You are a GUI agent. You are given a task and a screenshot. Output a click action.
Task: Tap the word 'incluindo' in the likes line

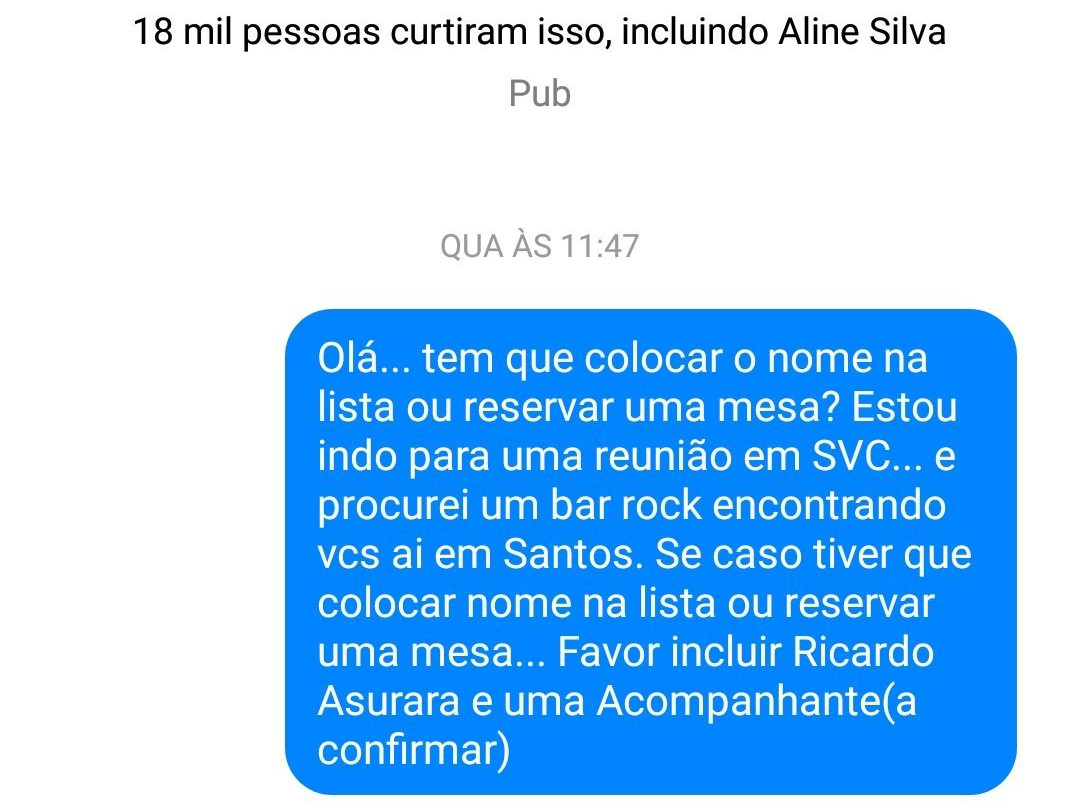(x=694, y=32)
